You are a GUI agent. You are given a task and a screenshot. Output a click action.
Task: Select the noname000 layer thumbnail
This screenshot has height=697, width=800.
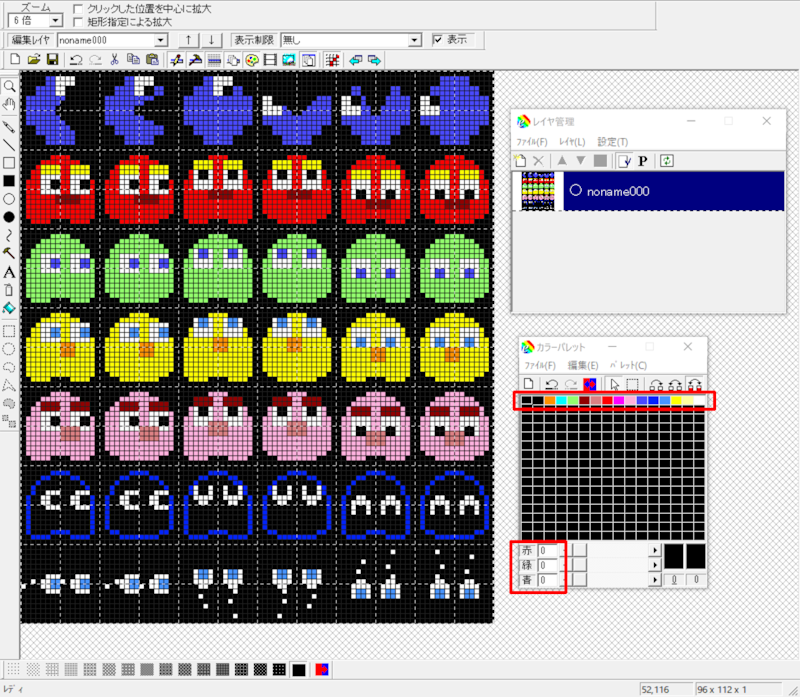[x=538, y=191]
